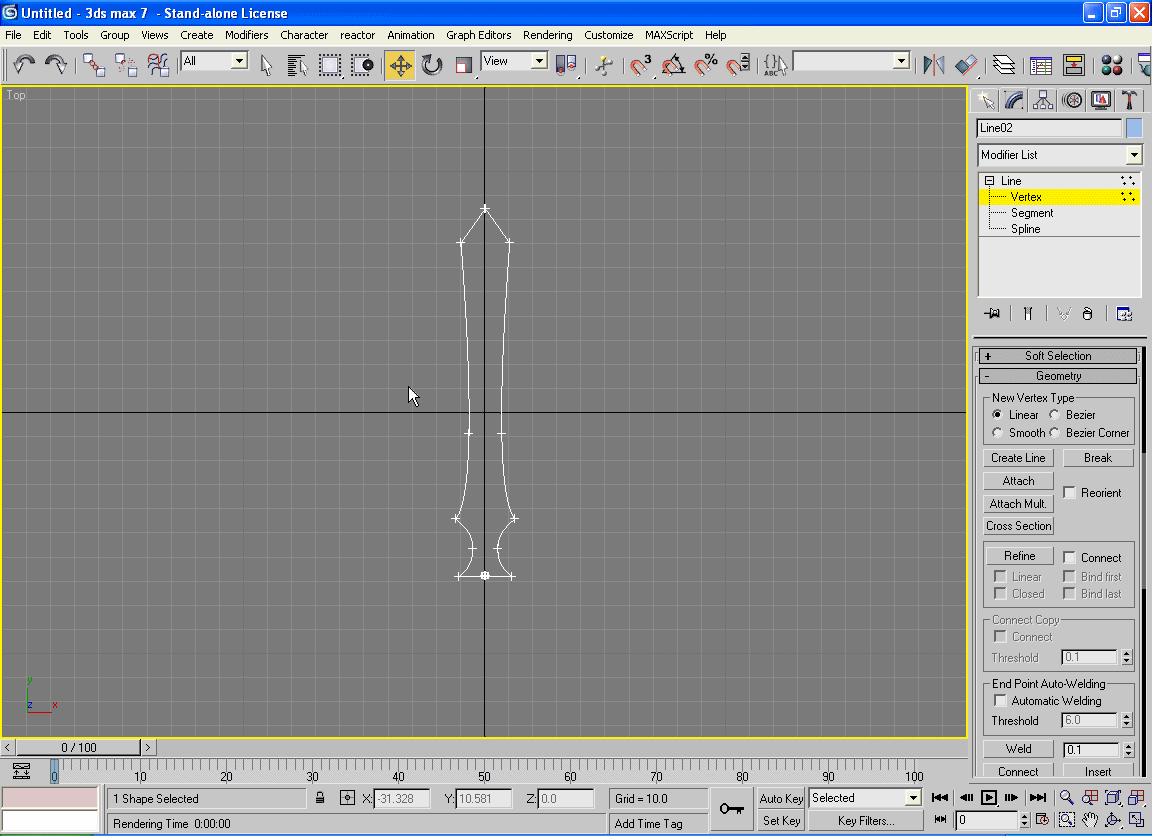Select the Select and Move tool
The image size is (1152, 836).
pyautogui.click(x=400, y=65)
